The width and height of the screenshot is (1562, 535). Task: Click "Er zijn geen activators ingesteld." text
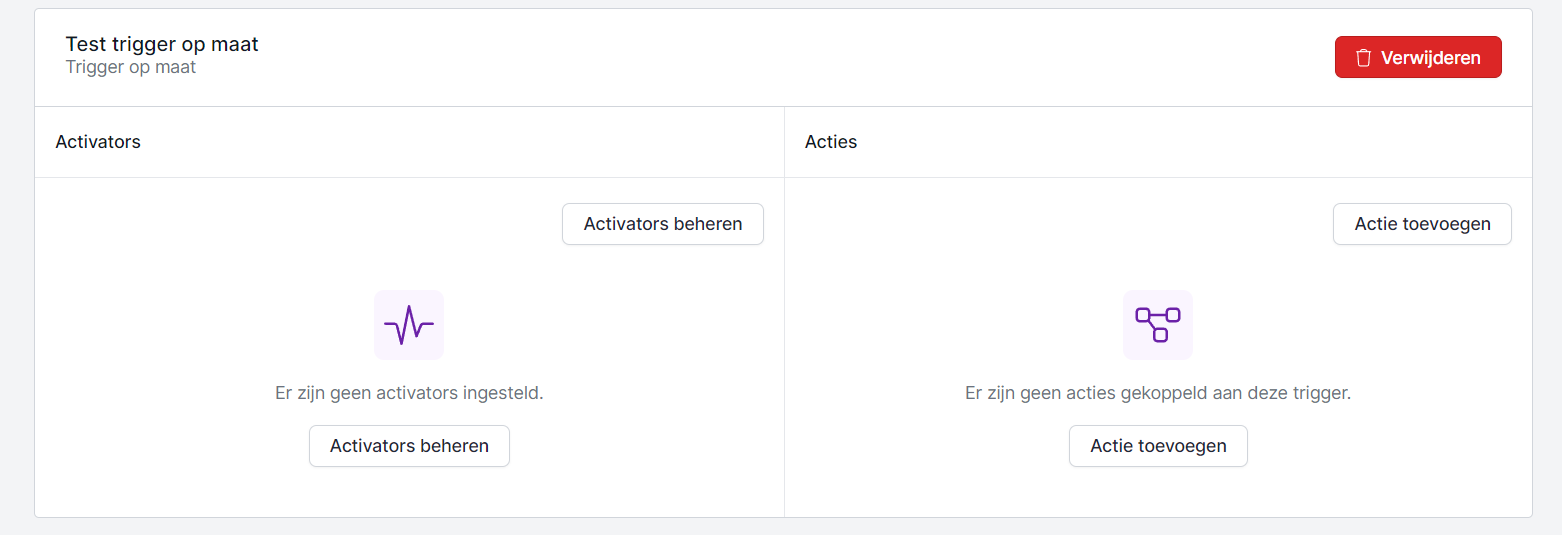[409, 393]
